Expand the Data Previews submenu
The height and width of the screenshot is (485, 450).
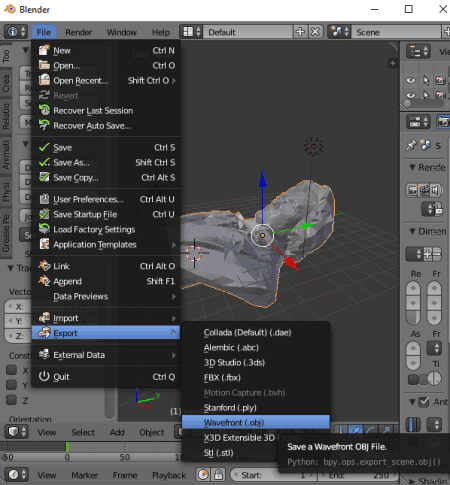coord(174,296)
